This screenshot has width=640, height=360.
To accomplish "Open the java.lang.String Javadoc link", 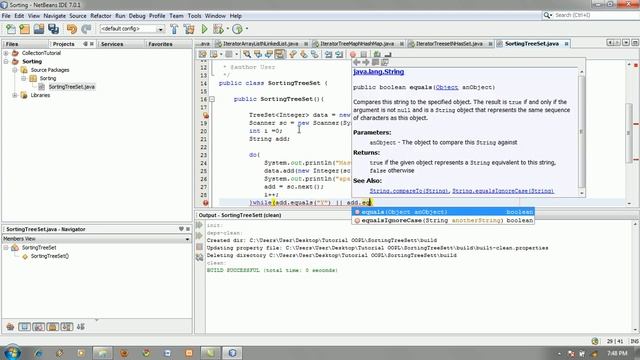I will pyautogui.click(x=378, y=72).
